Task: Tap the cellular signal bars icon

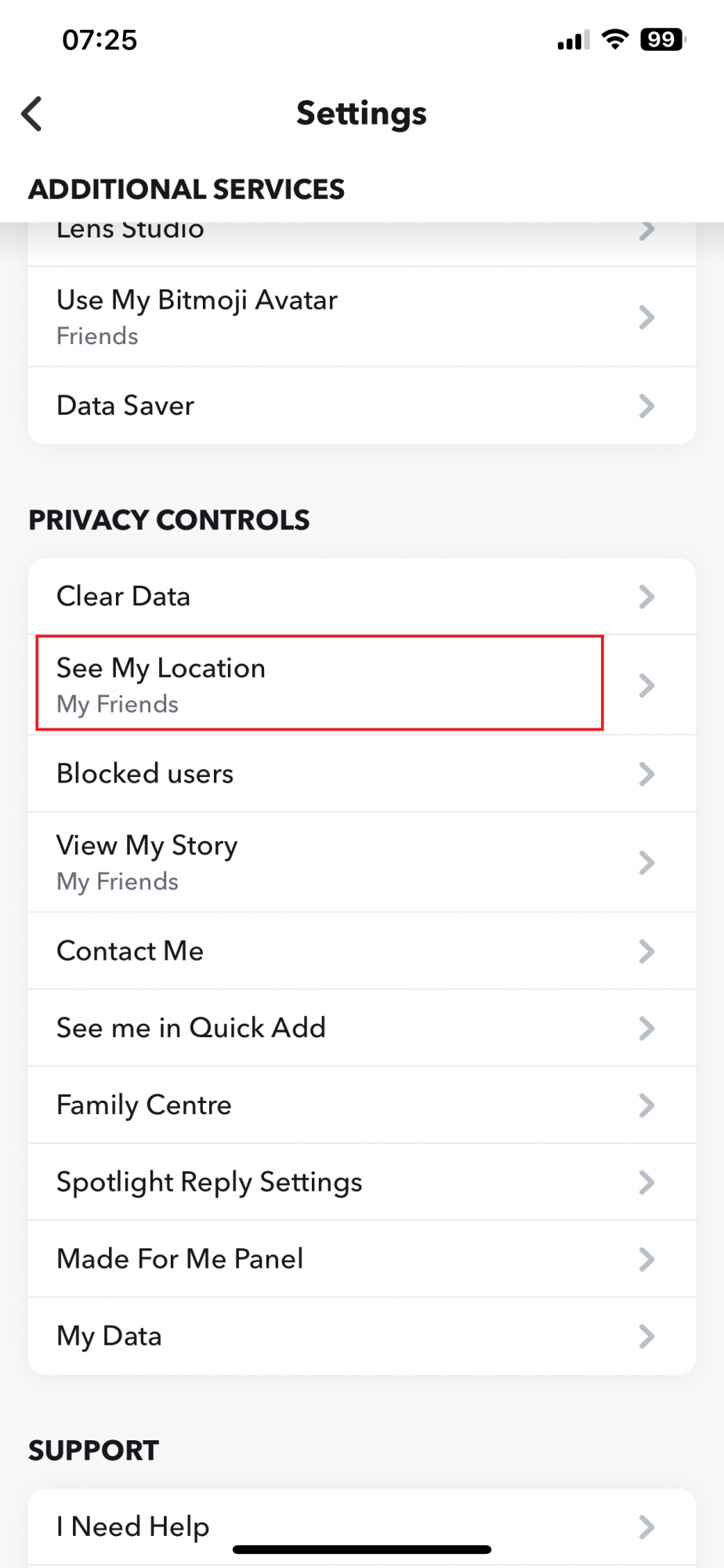Action: point(574,40)
